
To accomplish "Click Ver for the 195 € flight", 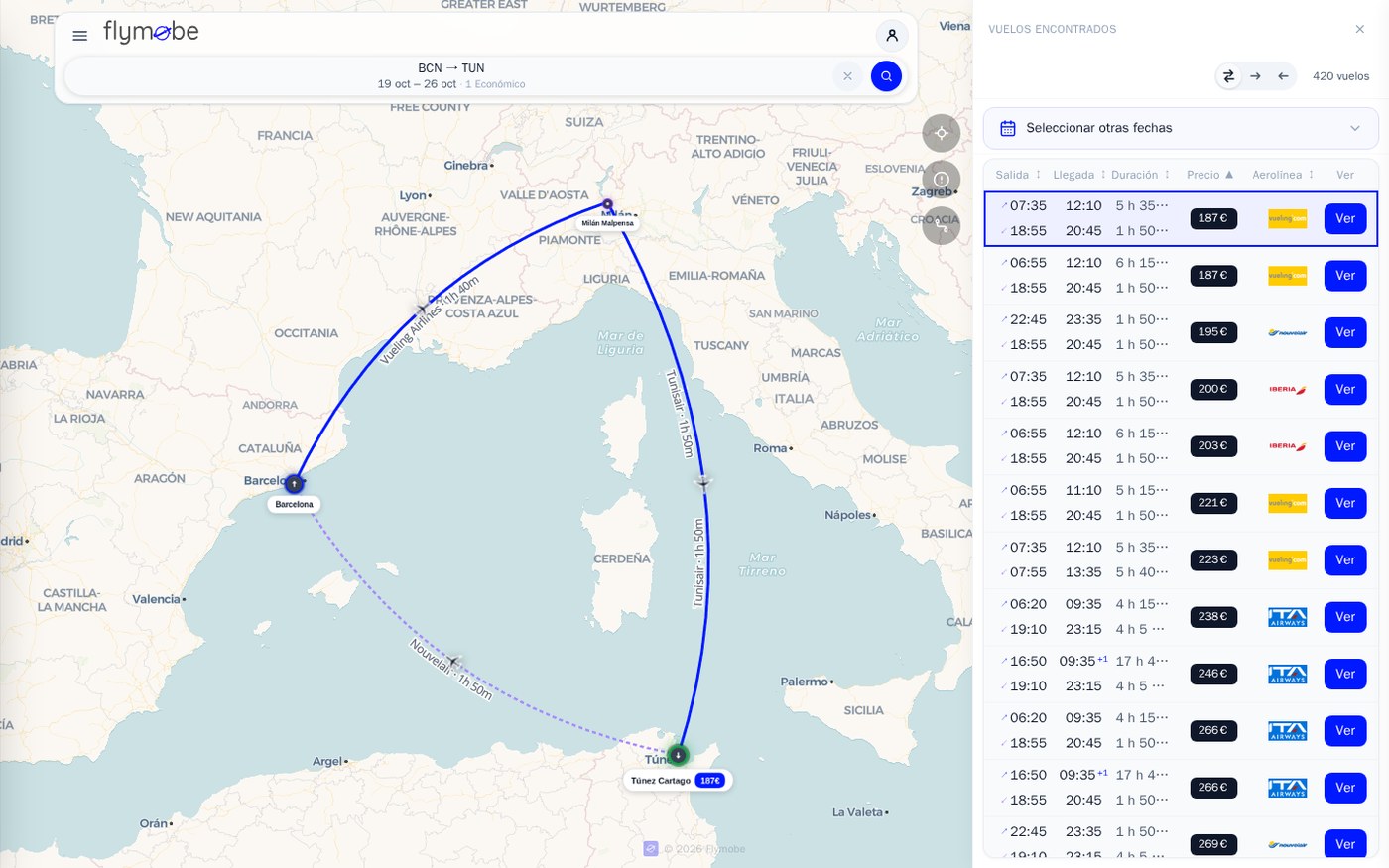I will pyautogui.click(x=1345, y=332).
